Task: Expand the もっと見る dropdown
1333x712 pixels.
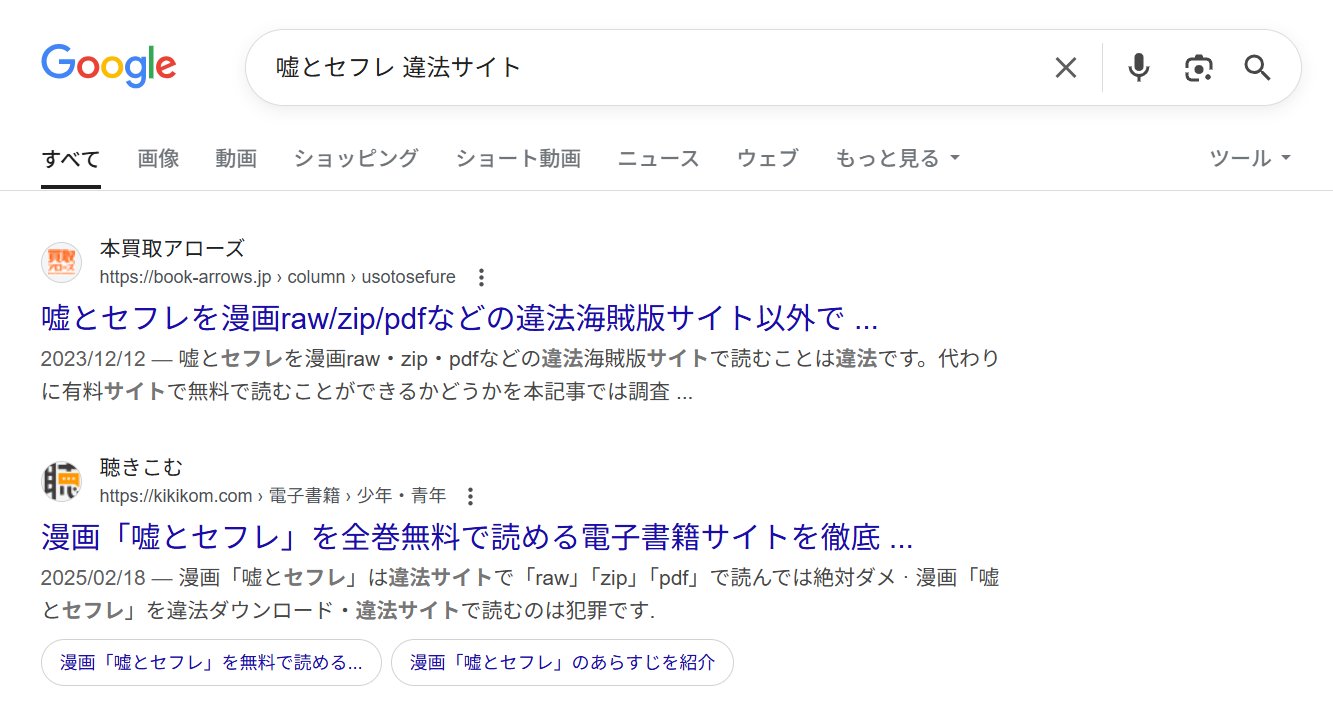Action: 889,158
